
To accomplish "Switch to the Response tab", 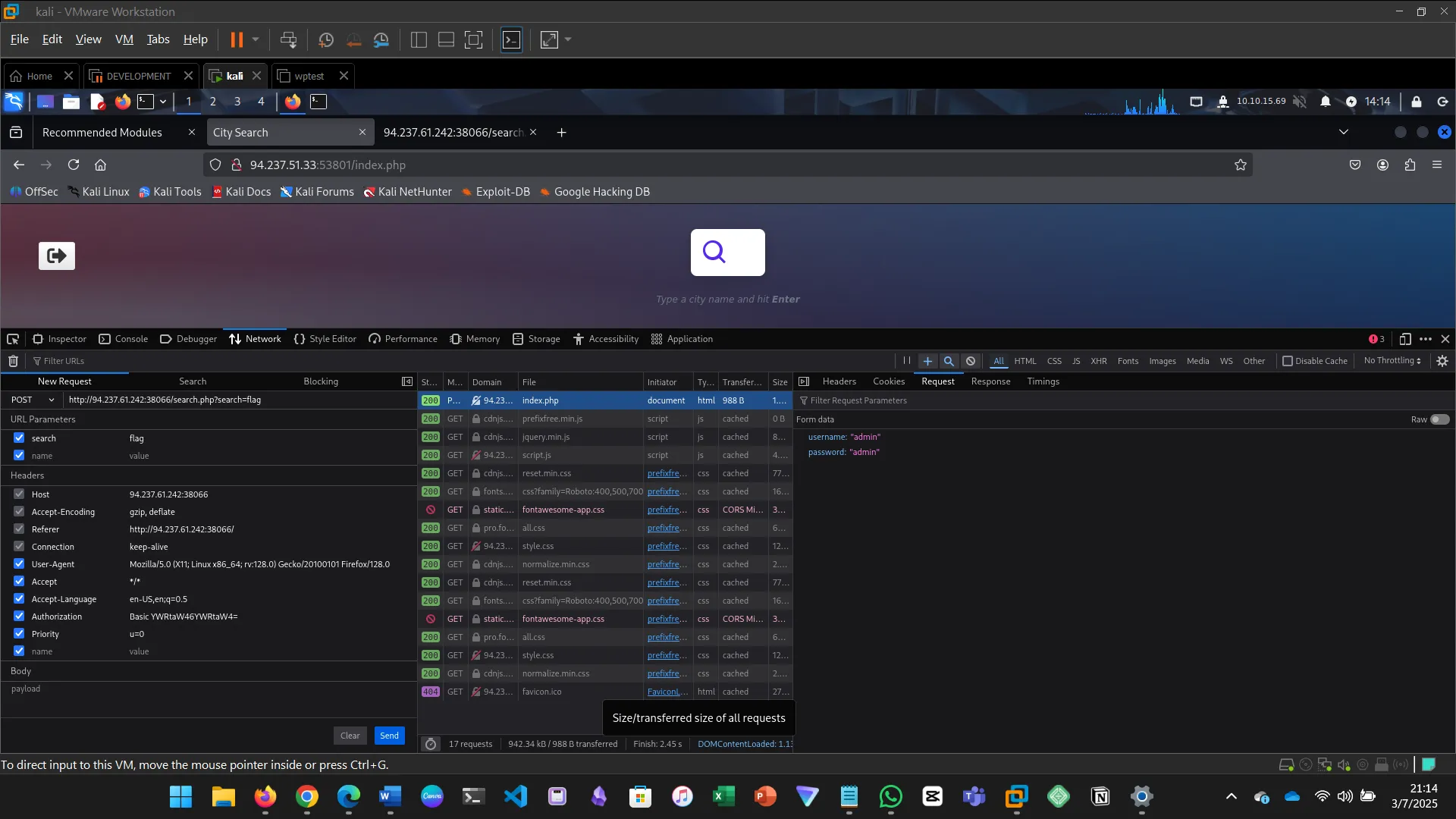I will (990, 381).
